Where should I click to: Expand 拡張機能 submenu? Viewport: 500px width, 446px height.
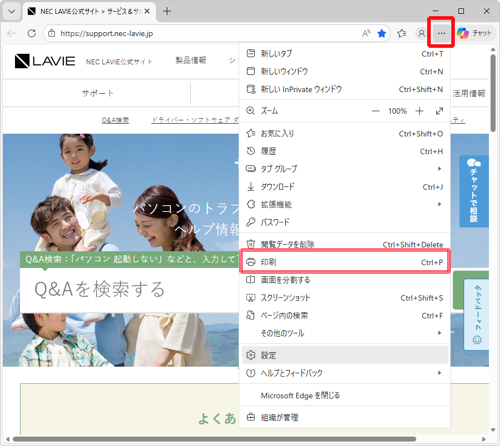[x=345, y=204]
